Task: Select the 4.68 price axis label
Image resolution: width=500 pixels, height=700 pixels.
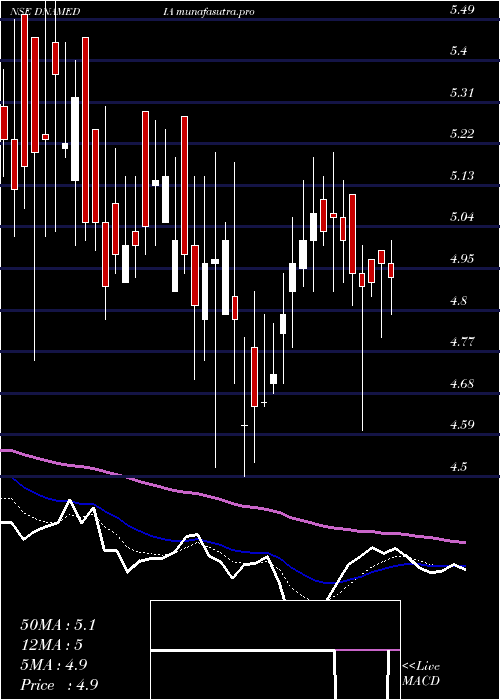Action: click(462, 383)
